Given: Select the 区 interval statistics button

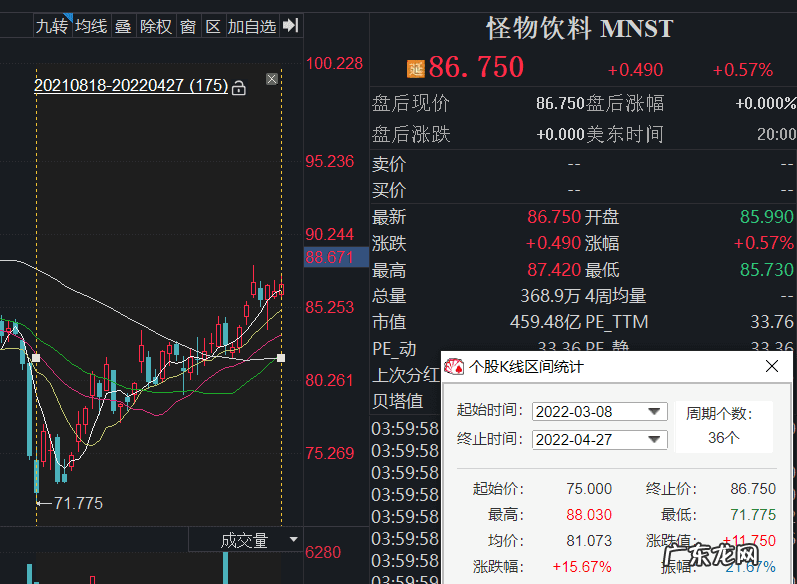Looking at the screenshot, I should [213, 26].
